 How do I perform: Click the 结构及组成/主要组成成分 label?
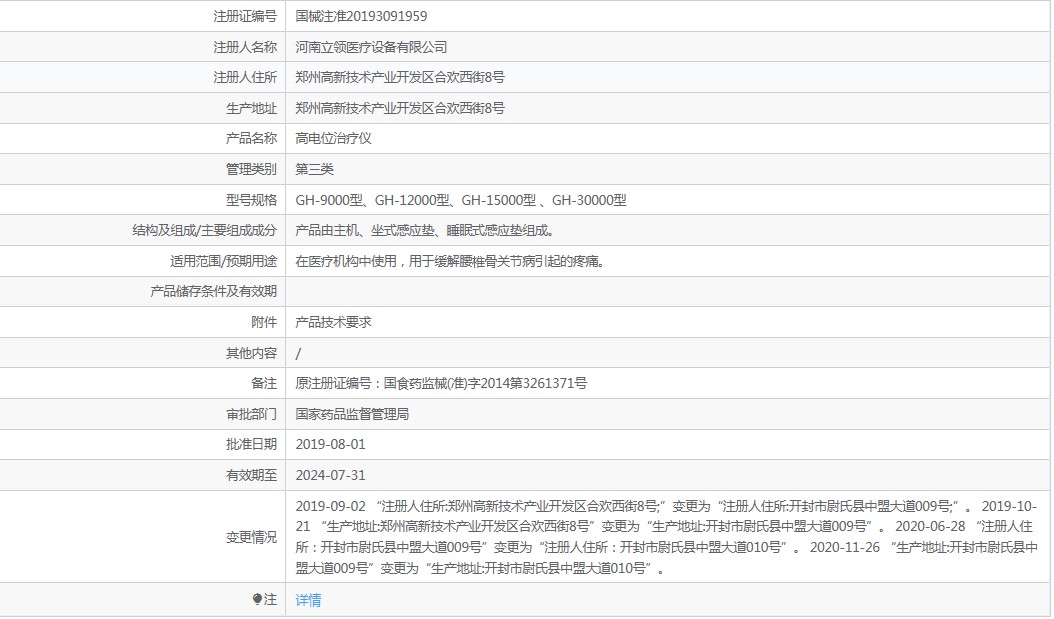(204, 231)
